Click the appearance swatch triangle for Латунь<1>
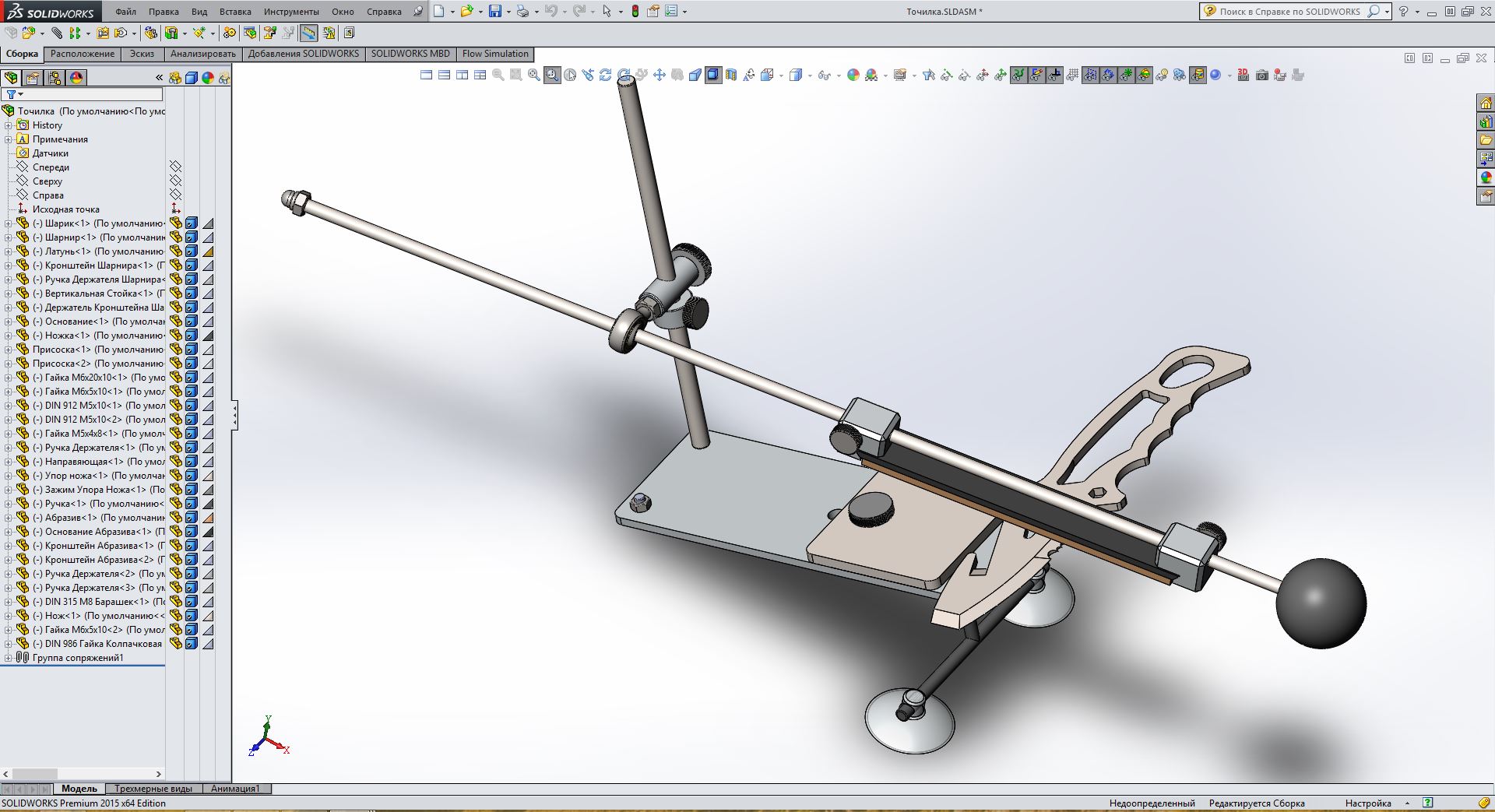This screenshot has width=1495, height=812. point(208,251)
